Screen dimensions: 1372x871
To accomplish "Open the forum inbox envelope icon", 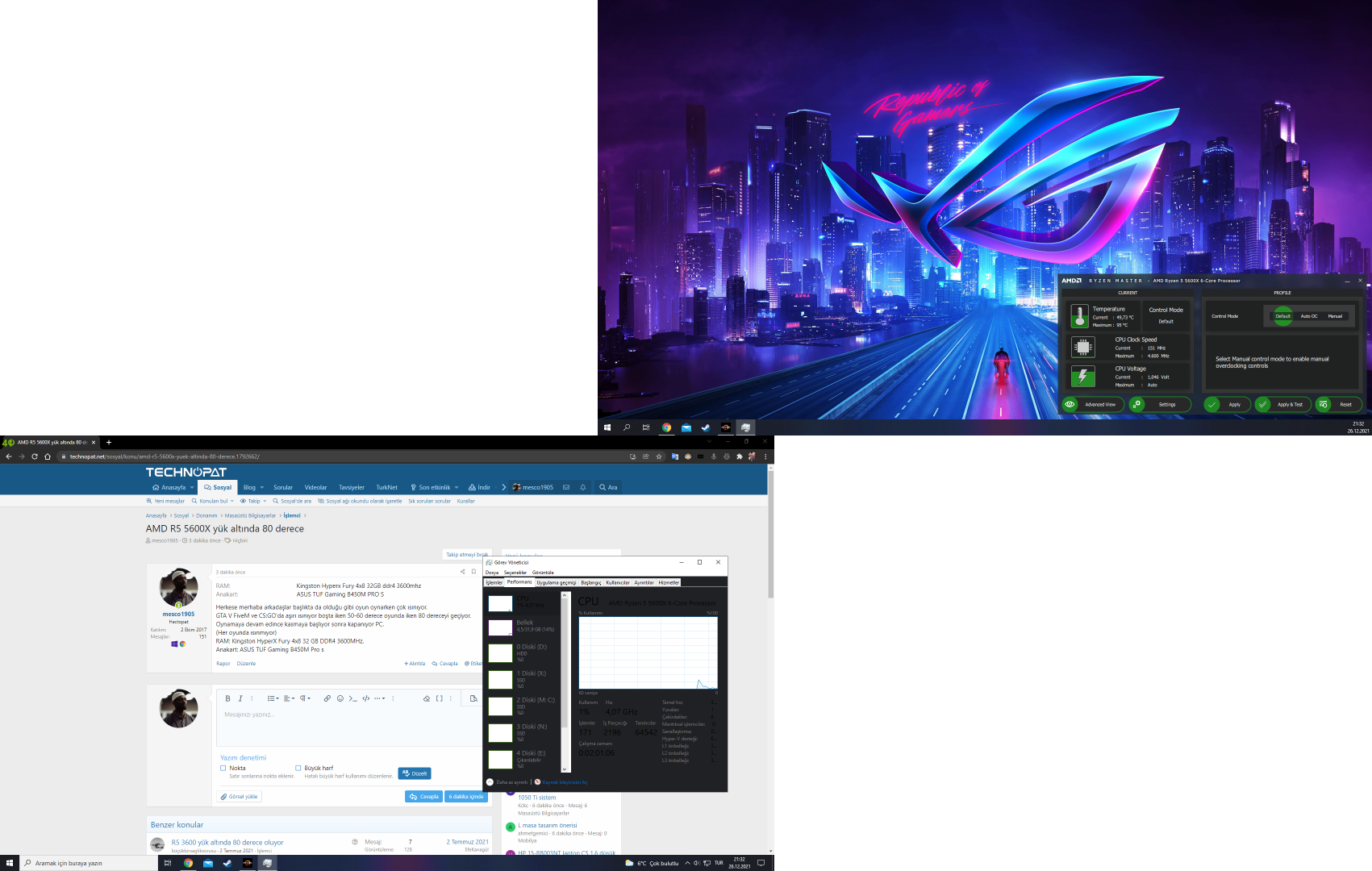I will click(566, 487).
